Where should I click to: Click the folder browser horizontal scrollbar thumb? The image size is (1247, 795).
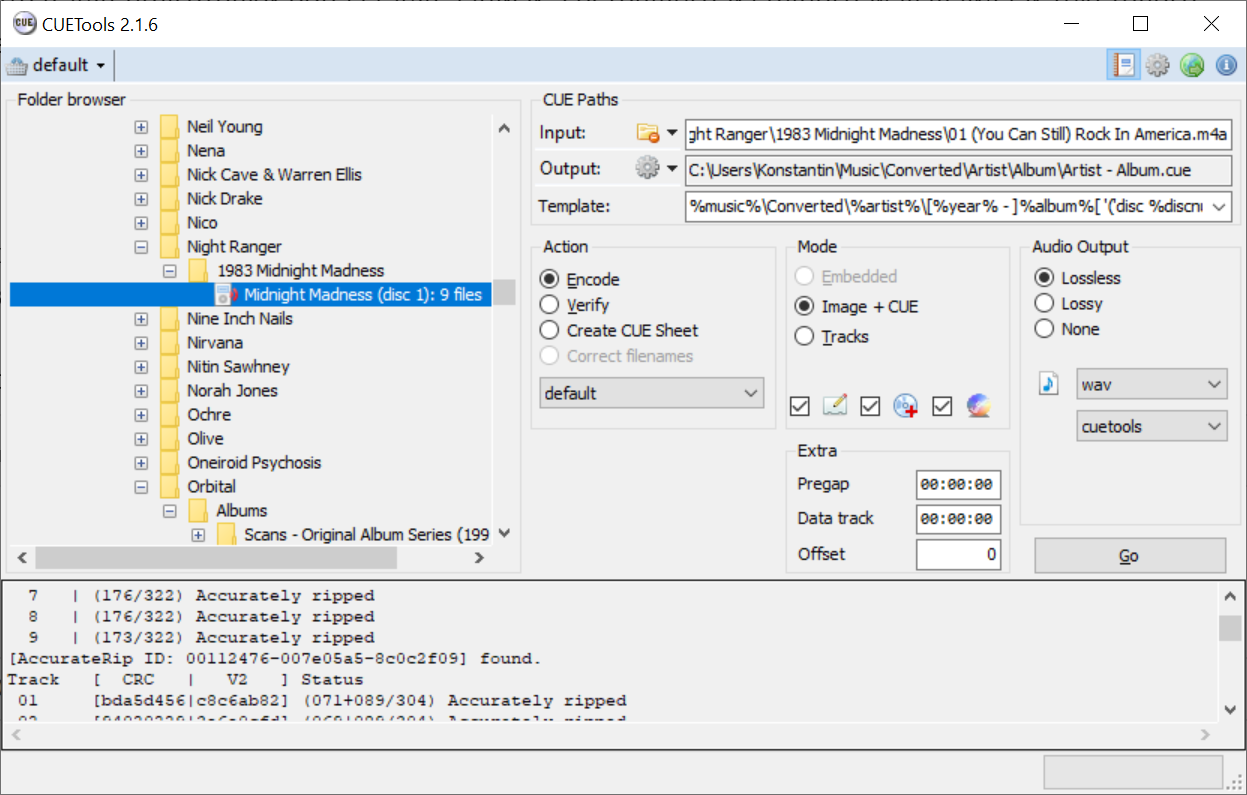pos(216,558)
